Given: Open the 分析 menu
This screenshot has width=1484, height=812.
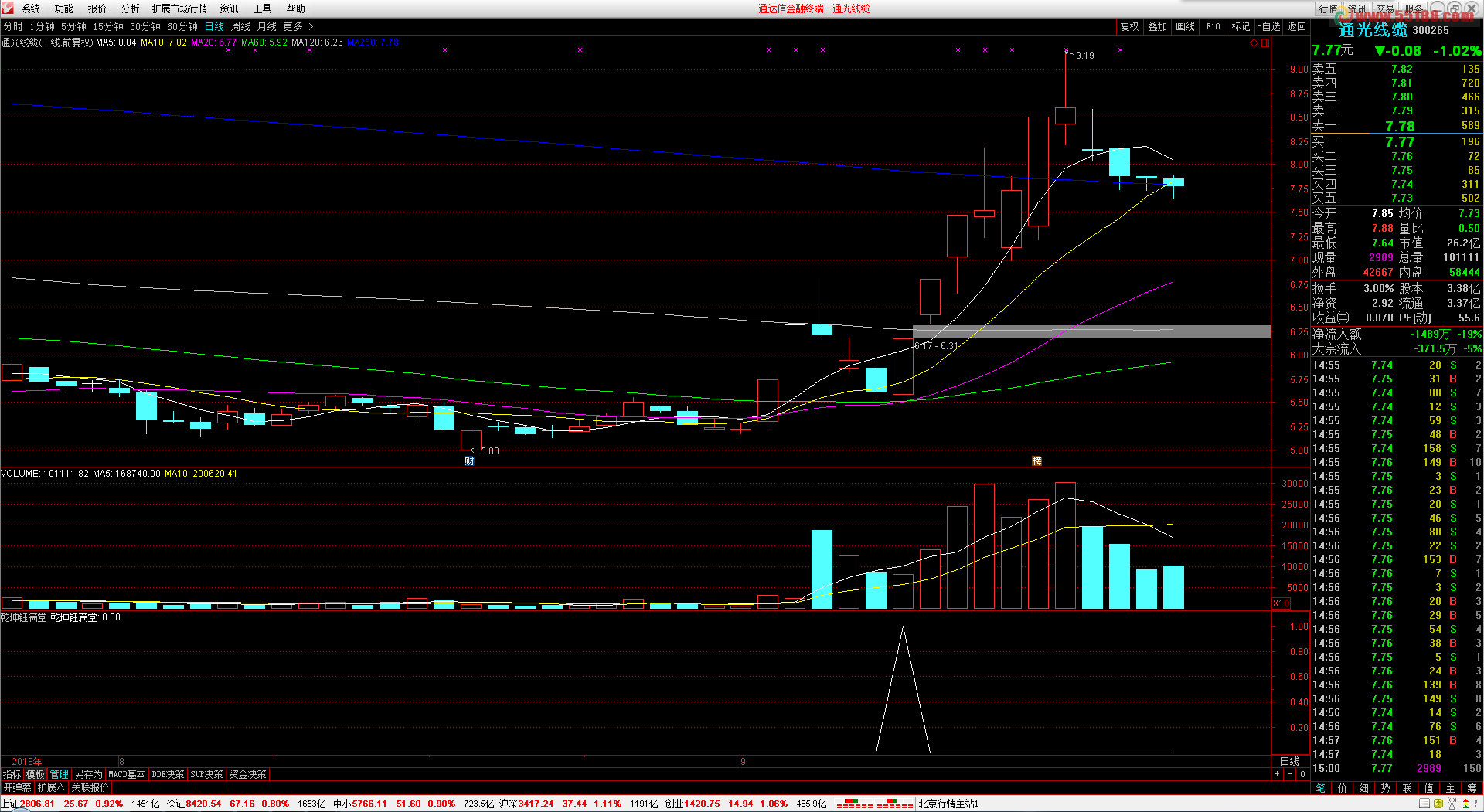Looking at the screenshot, I should (x=131, y=8).
